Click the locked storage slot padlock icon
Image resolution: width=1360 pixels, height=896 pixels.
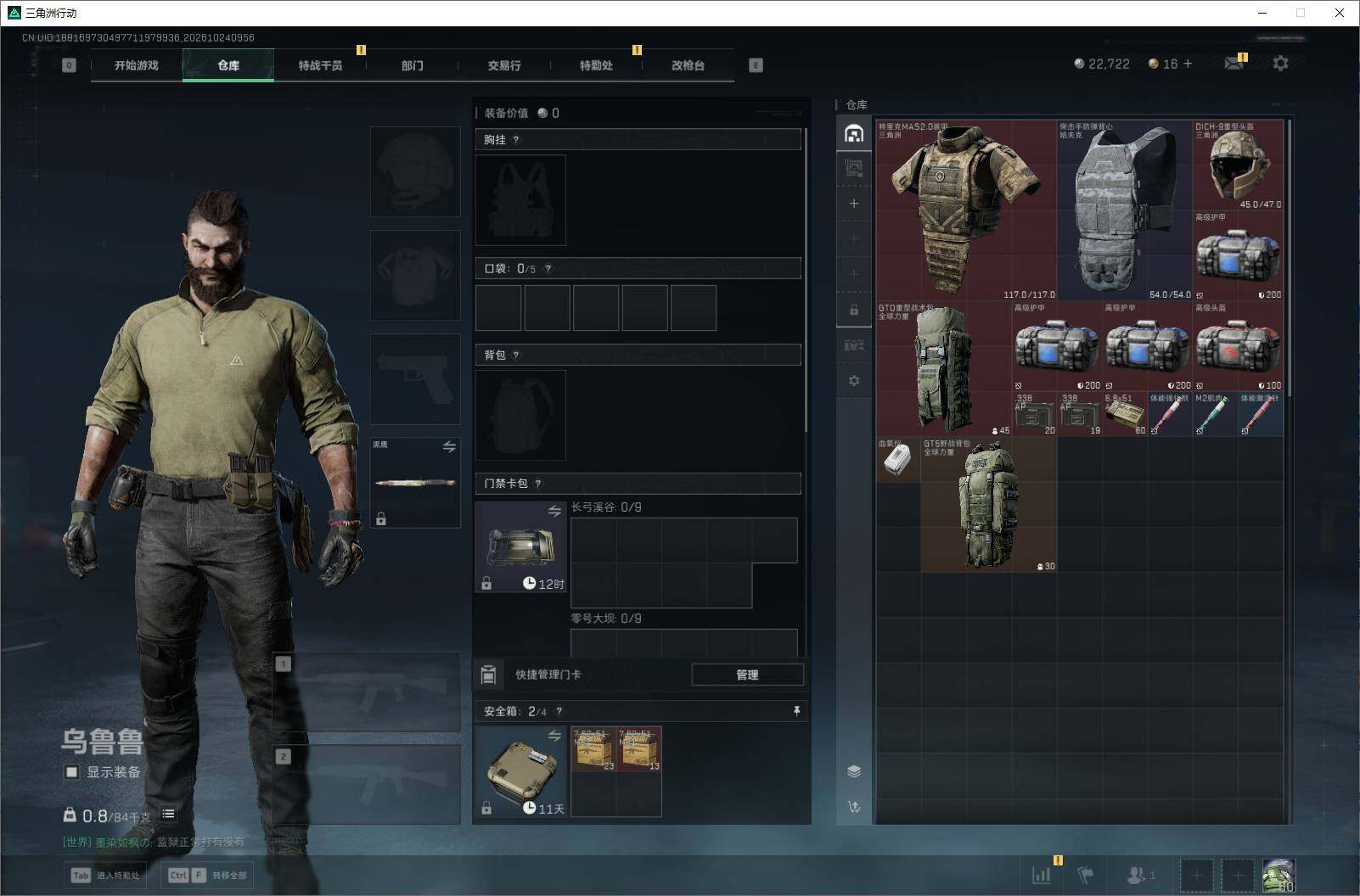coord(854,310)
